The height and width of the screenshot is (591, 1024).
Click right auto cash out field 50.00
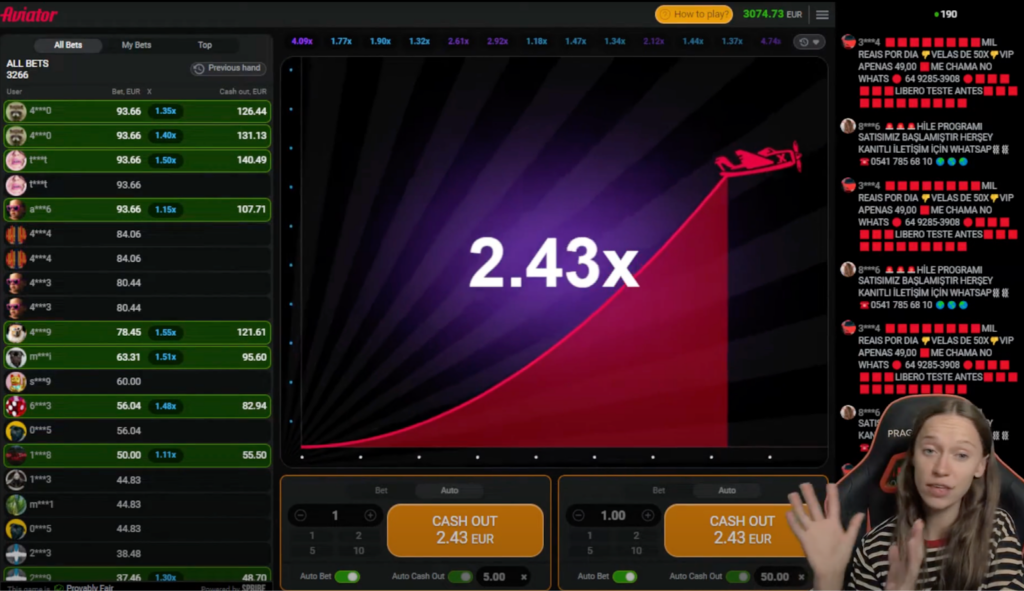pos(775,577)
